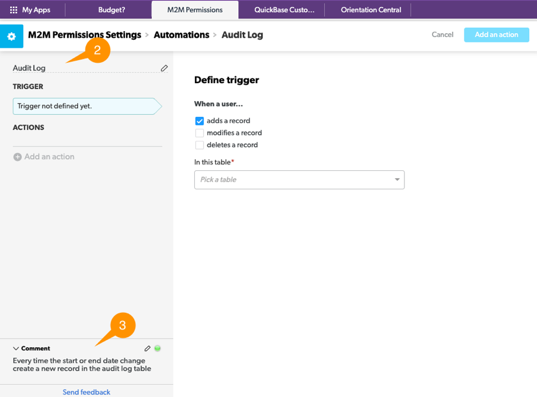Click orange callout marker 3
Viewport: 537px width, 397px height.
tap(123, 325)
